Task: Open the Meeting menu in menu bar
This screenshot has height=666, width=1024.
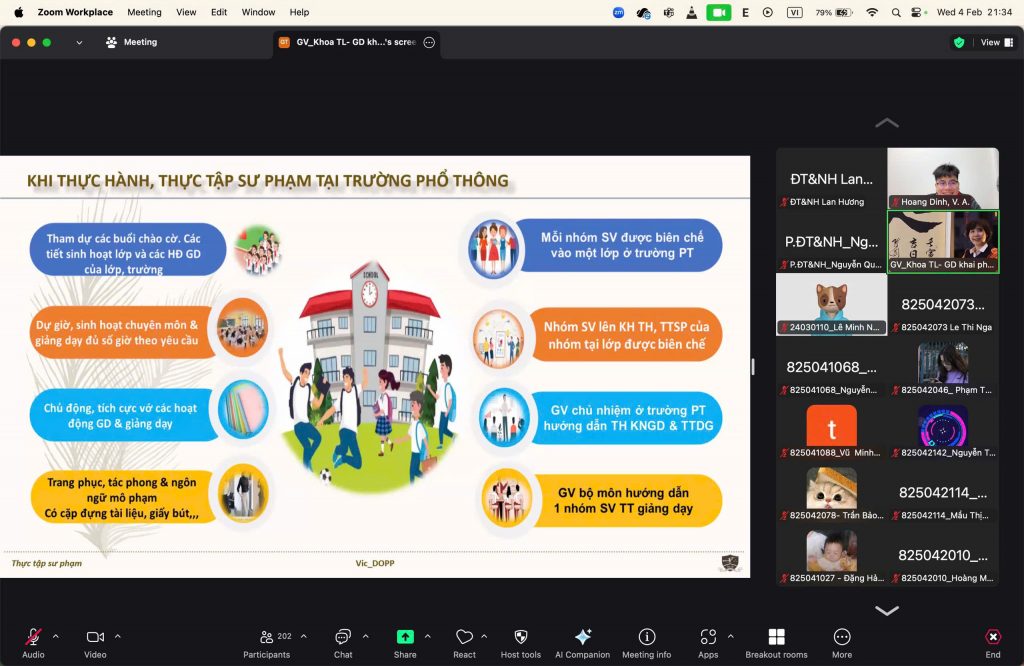Action: [144, 12]
